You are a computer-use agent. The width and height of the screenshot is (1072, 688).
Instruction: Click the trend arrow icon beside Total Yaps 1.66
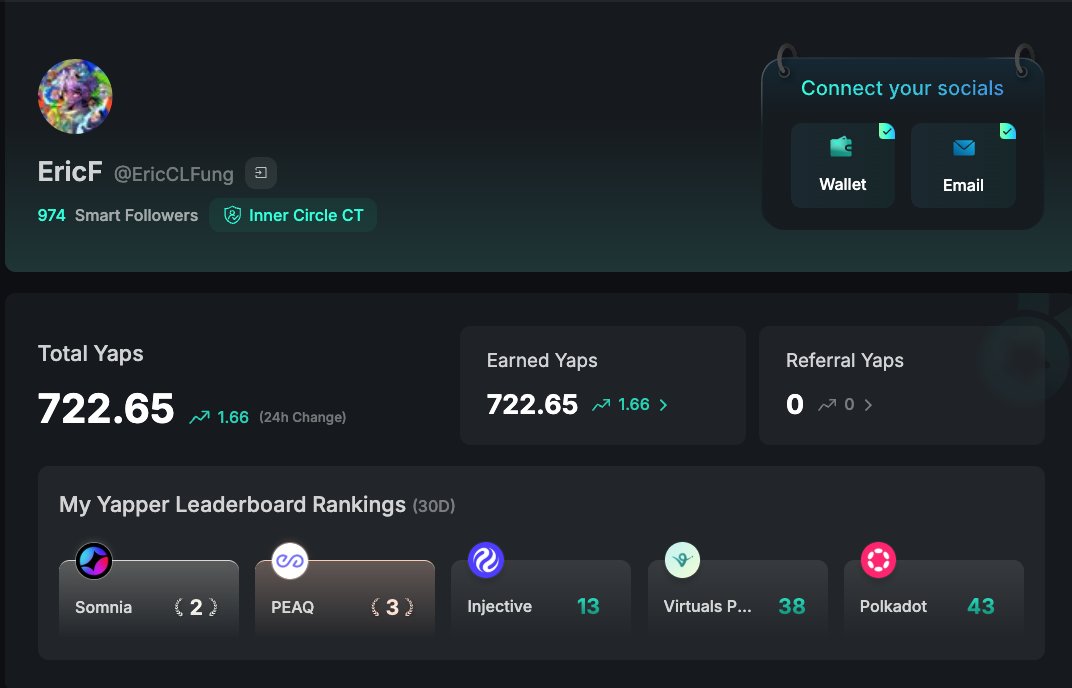pyautogui.click(x=200, y=417)
